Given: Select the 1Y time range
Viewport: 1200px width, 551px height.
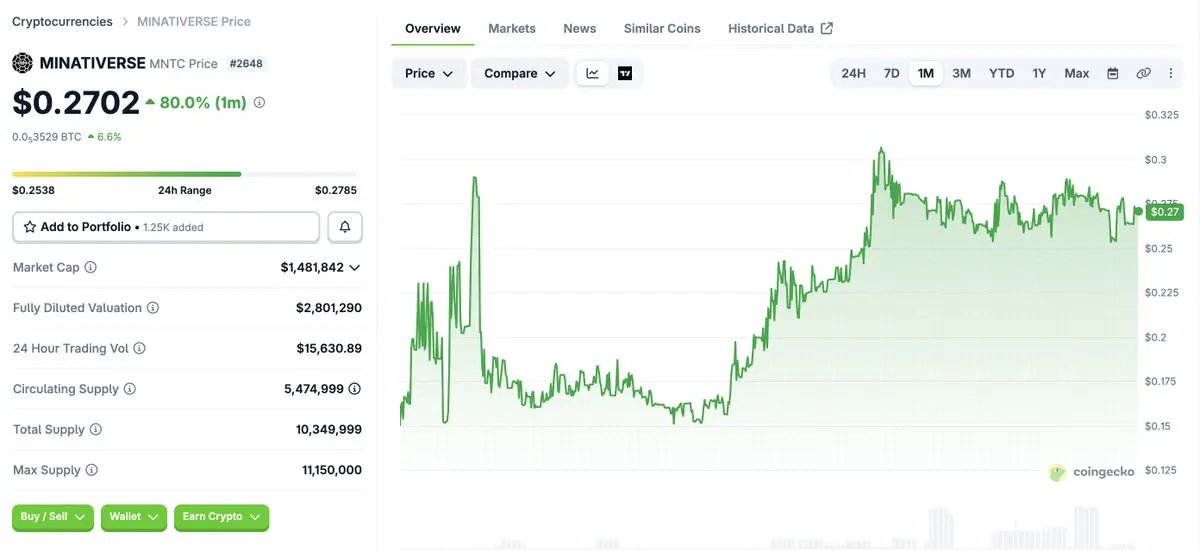Looking at the screenshot, I should click(1039, 73).
